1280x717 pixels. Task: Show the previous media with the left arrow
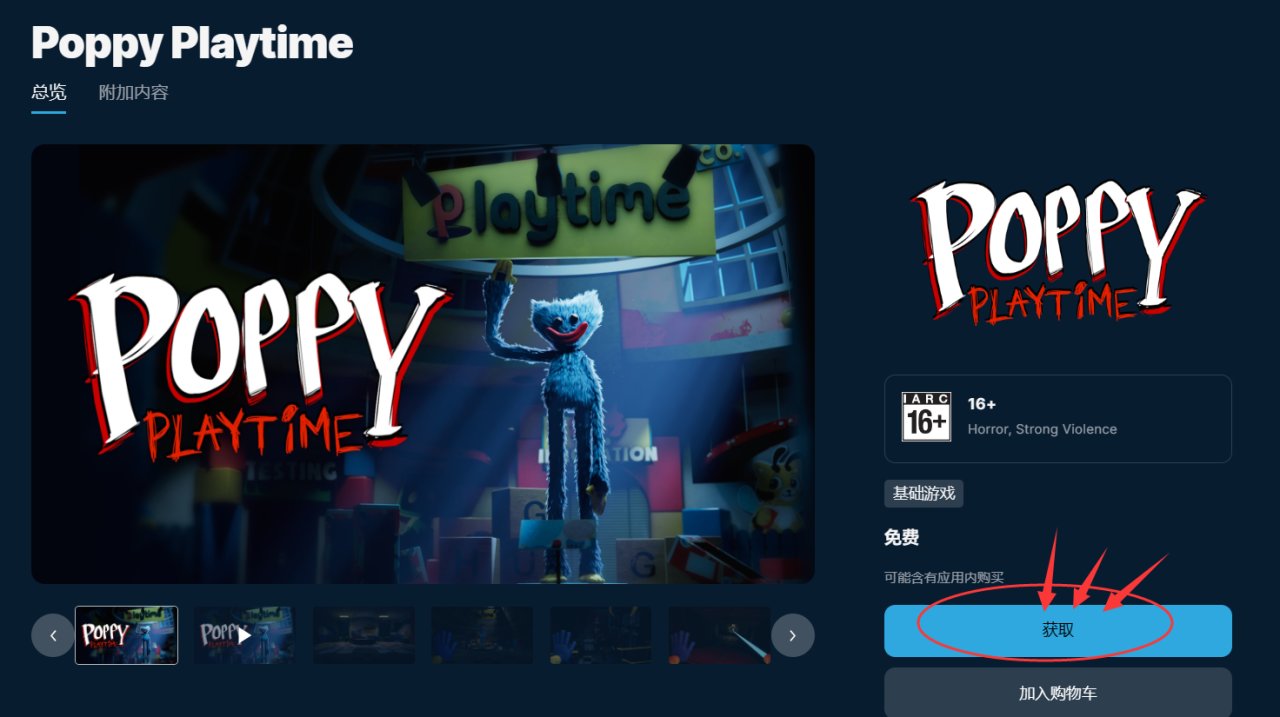pyautogui.click(x=53, y=635)
